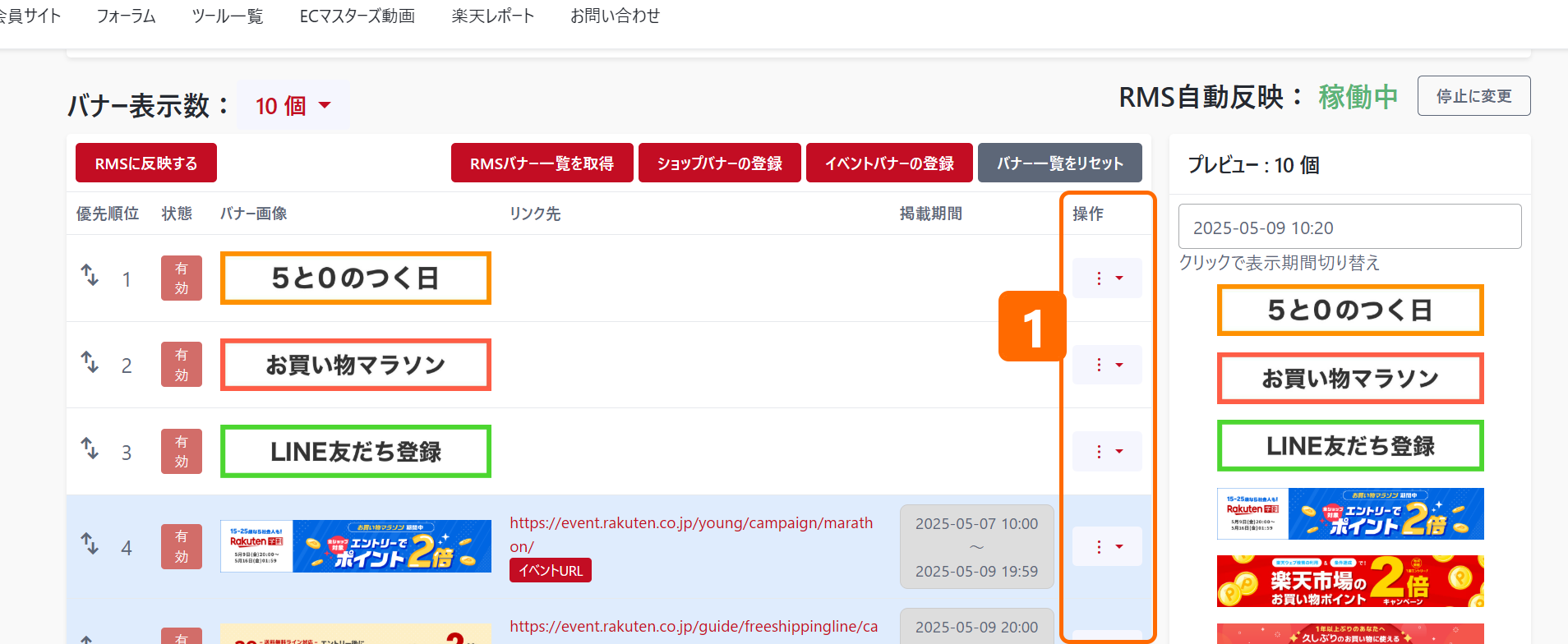Open ECマスターズ動画 menu item
Viewport: 1568px width, 644px height.
pyautogui.click(x=357, y=16)
